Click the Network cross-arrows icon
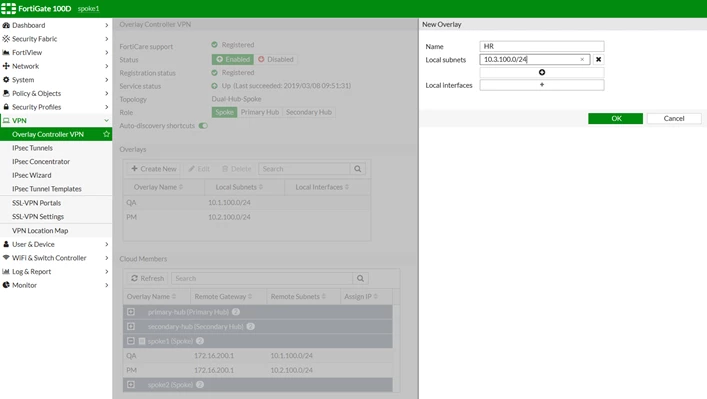This screenshot has width=707, height=399. pyautogui.click(x=6, y=66)
